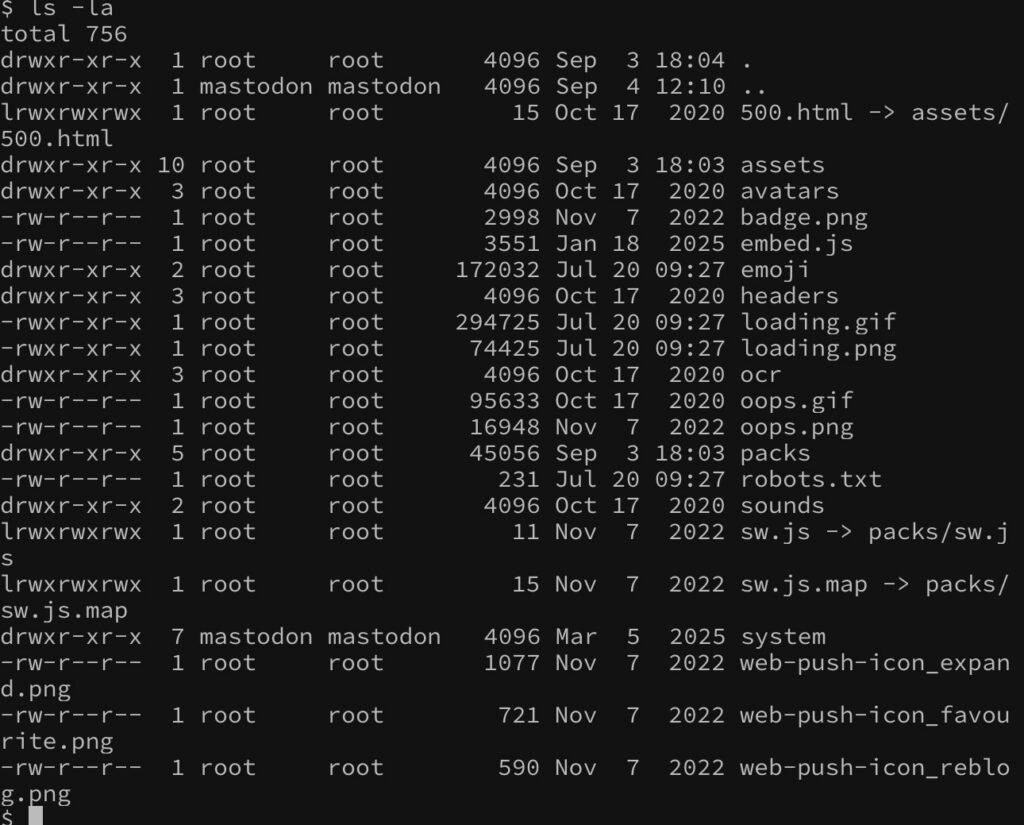1024x825 pixels.
Task: Select the embed.js filename
Action: [796, 244]
